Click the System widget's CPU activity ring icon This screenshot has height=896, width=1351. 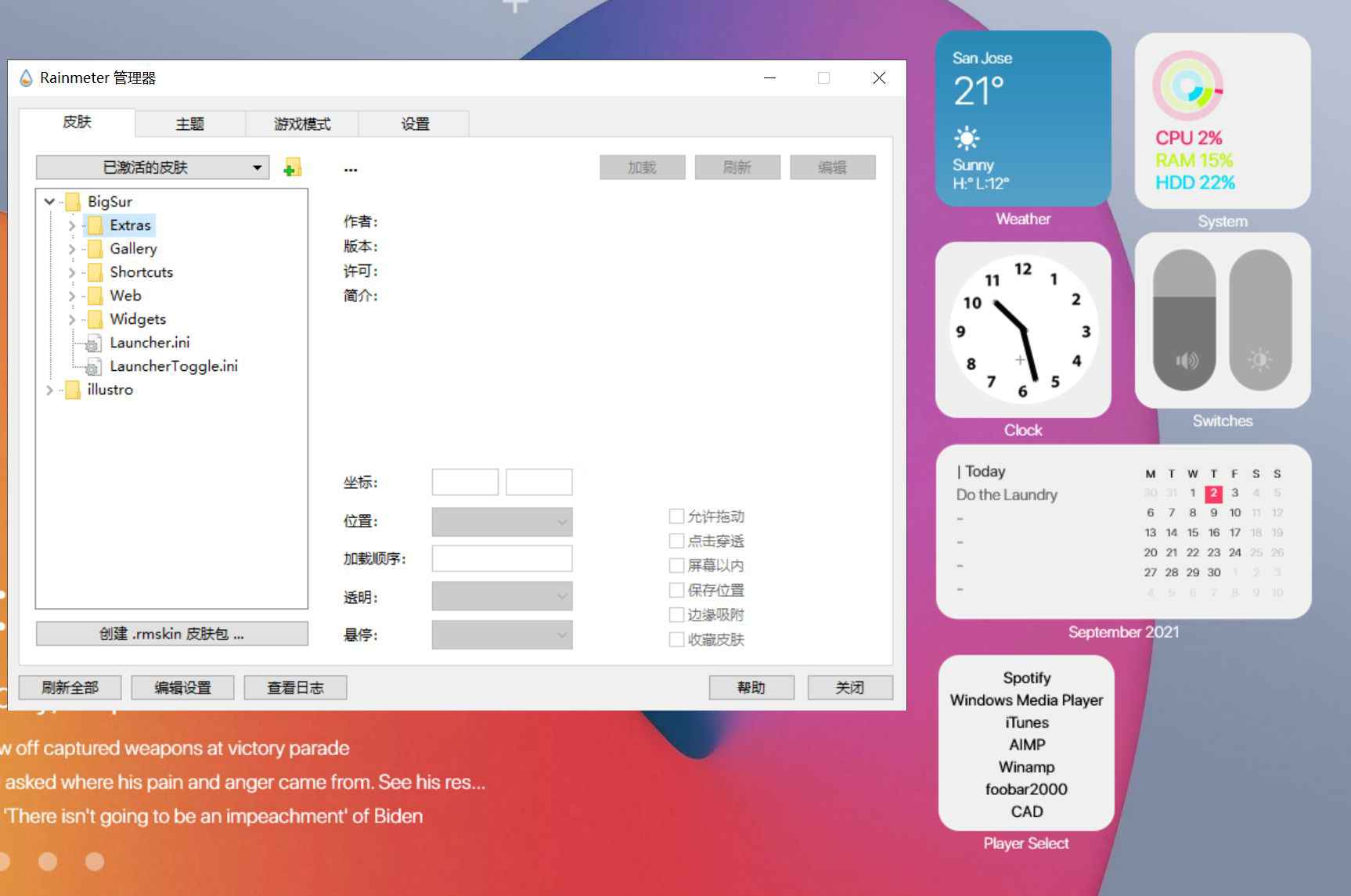[x=1187, y=86]
